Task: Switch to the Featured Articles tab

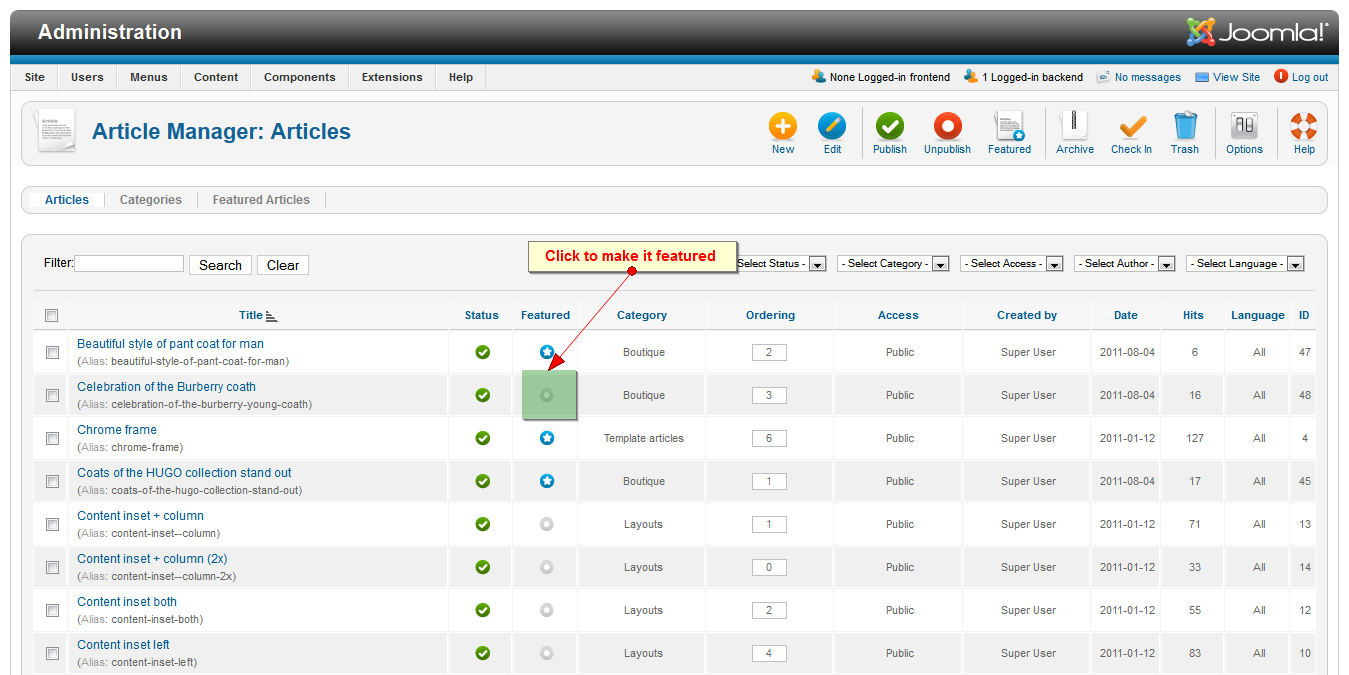Action: coord(261,200)
